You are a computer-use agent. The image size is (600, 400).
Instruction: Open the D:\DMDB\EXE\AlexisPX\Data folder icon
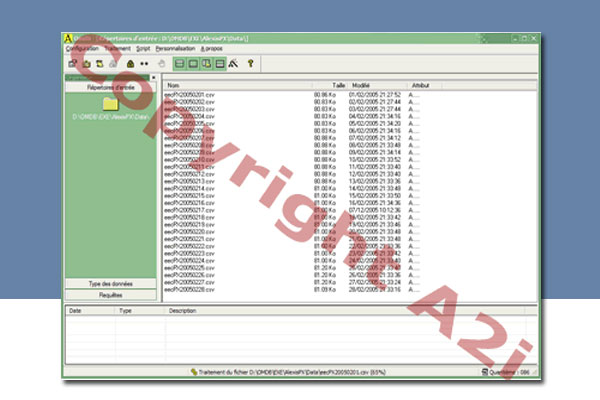[x=111, y=103]
